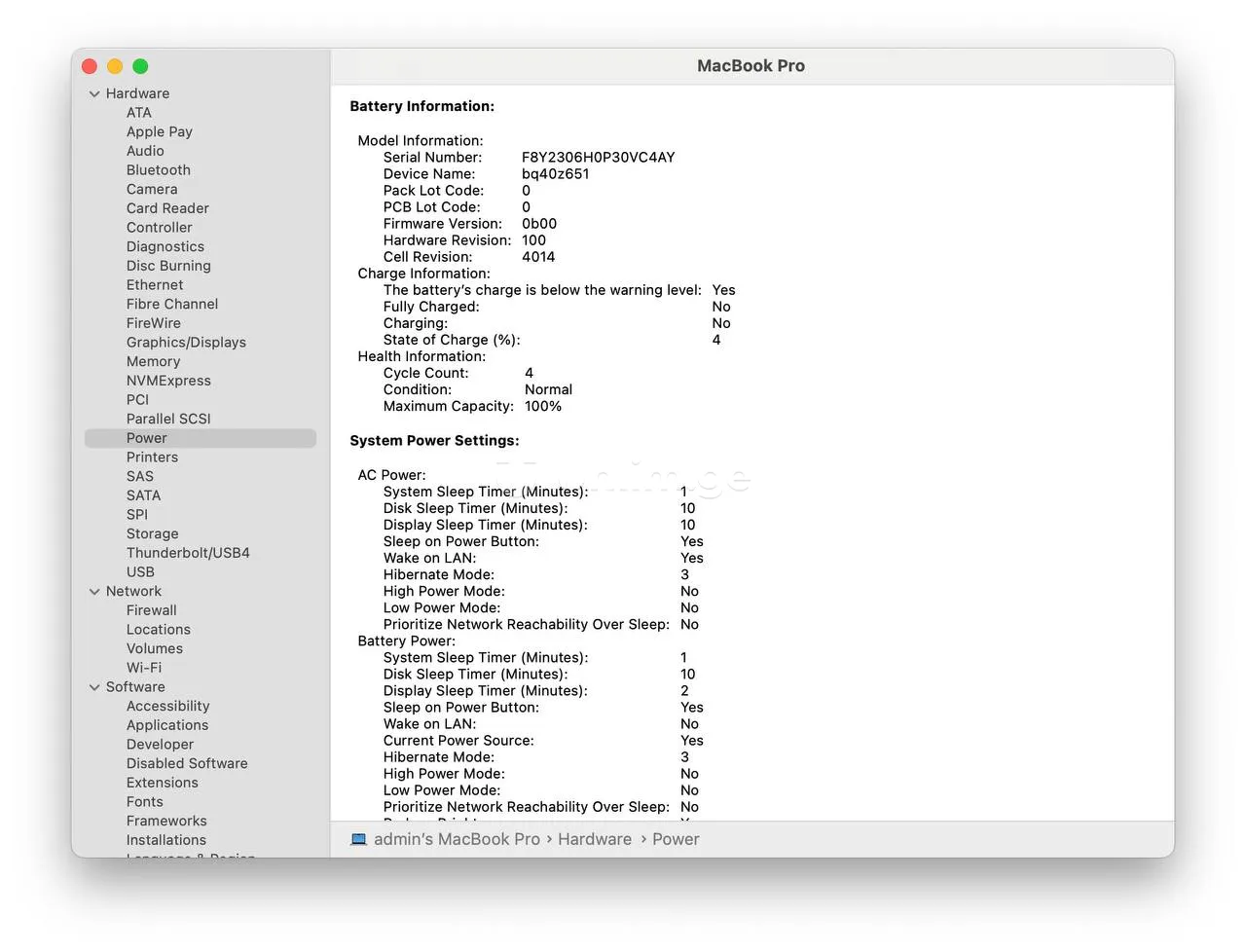1246x952 pixels.
Task: Open the Disabled Software entry
Action: [x=187, y=763]
